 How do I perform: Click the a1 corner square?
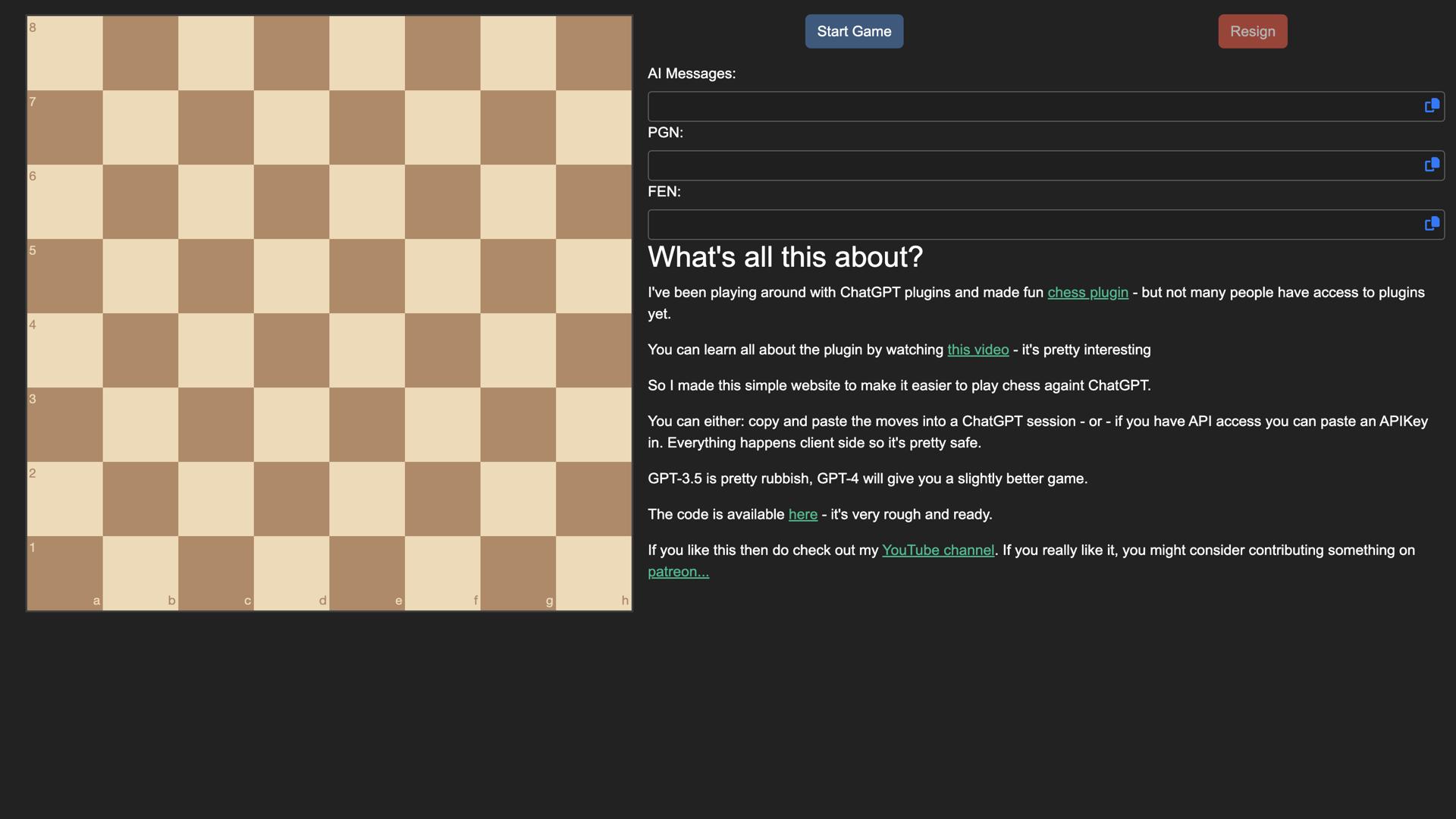point(64,573)
